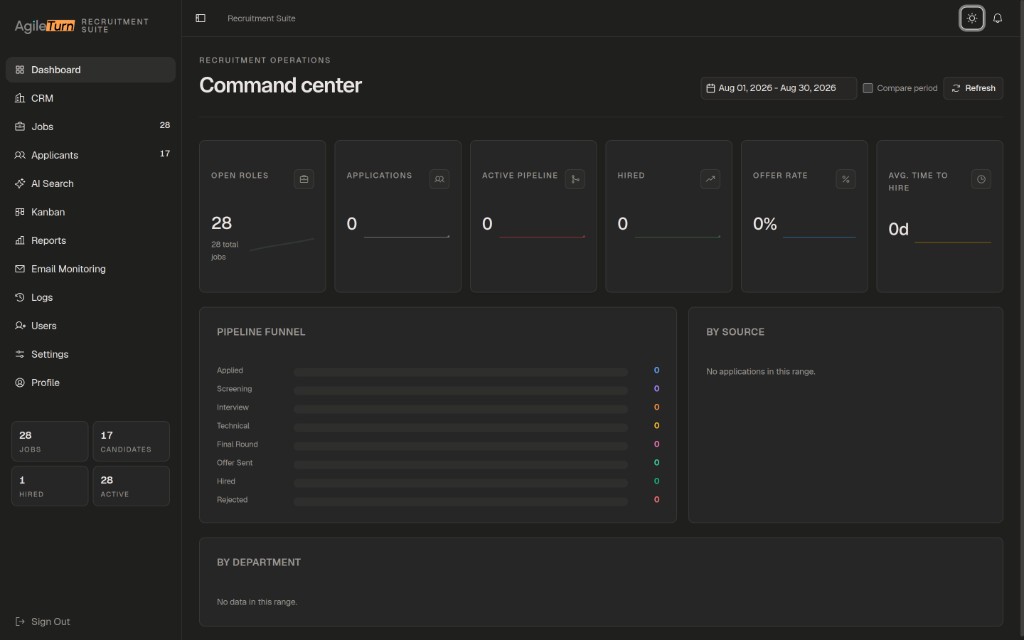Click the AgileTurn logo
This screenshot has height=640, width=1024.
pyautogui.click(x=44, y=26)
